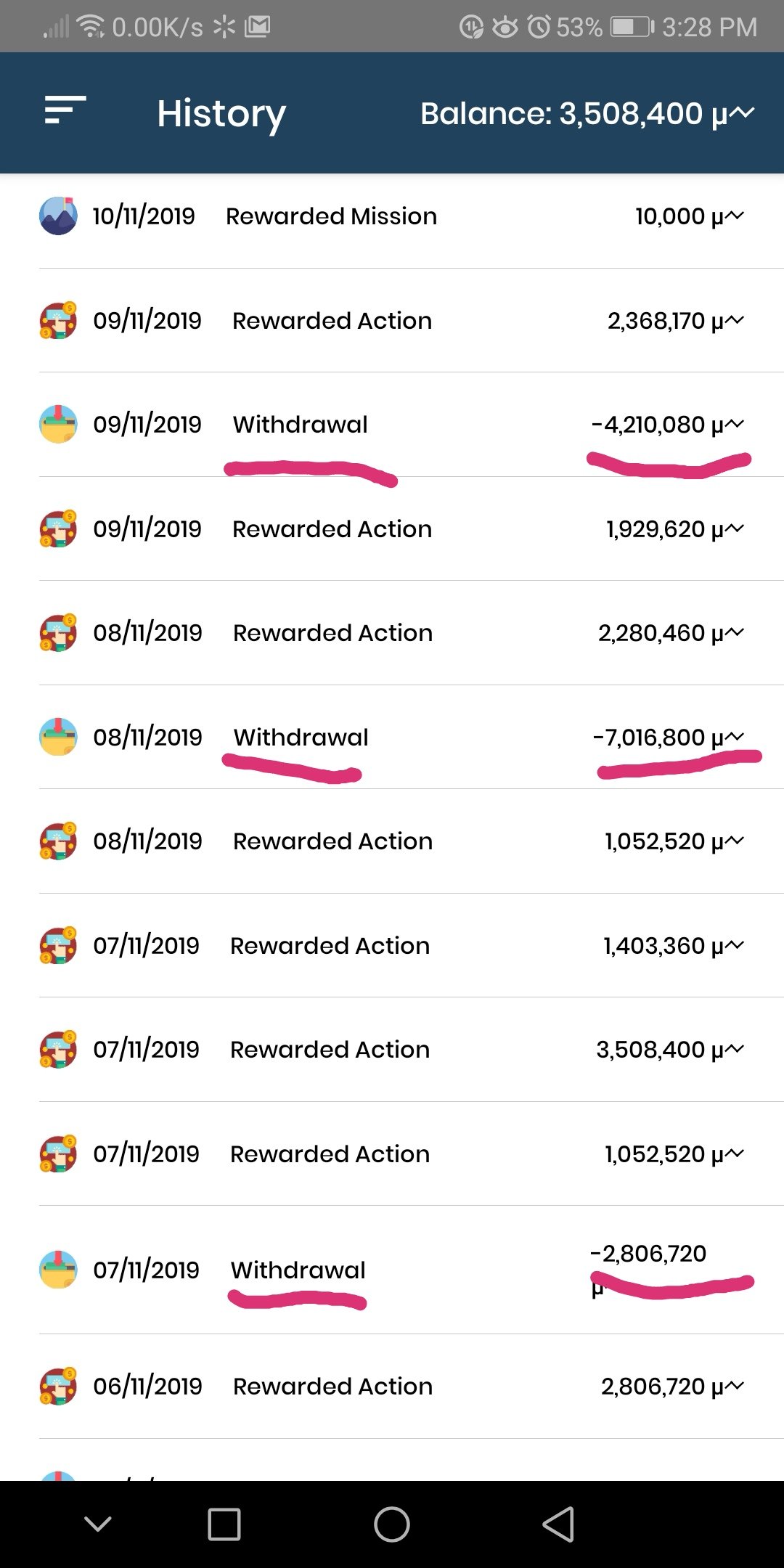
Task: Tap the Android back navigation triangle
Action: point(558,1524)
